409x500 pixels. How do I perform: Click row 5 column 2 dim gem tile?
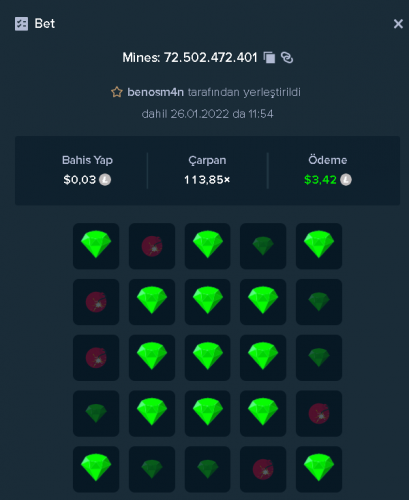152,469
